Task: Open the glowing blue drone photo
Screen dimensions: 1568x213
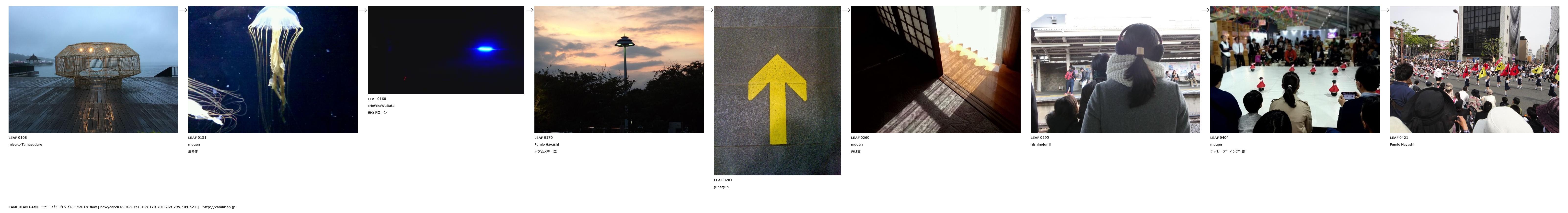Action: 446,50
